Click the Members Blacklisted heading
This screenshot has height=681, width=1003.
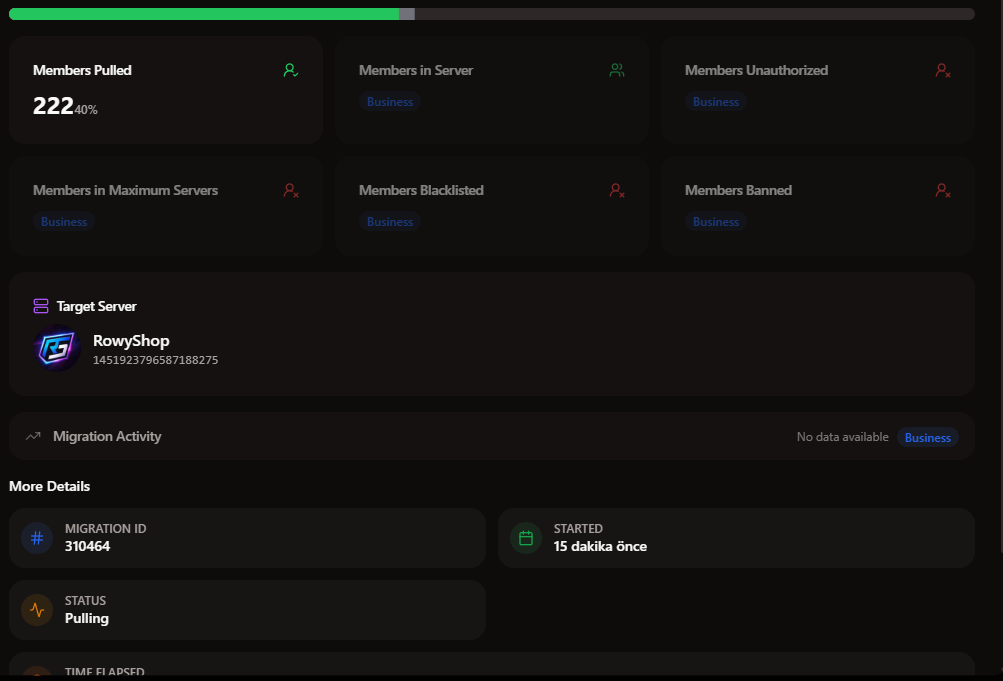pos(421,191)
